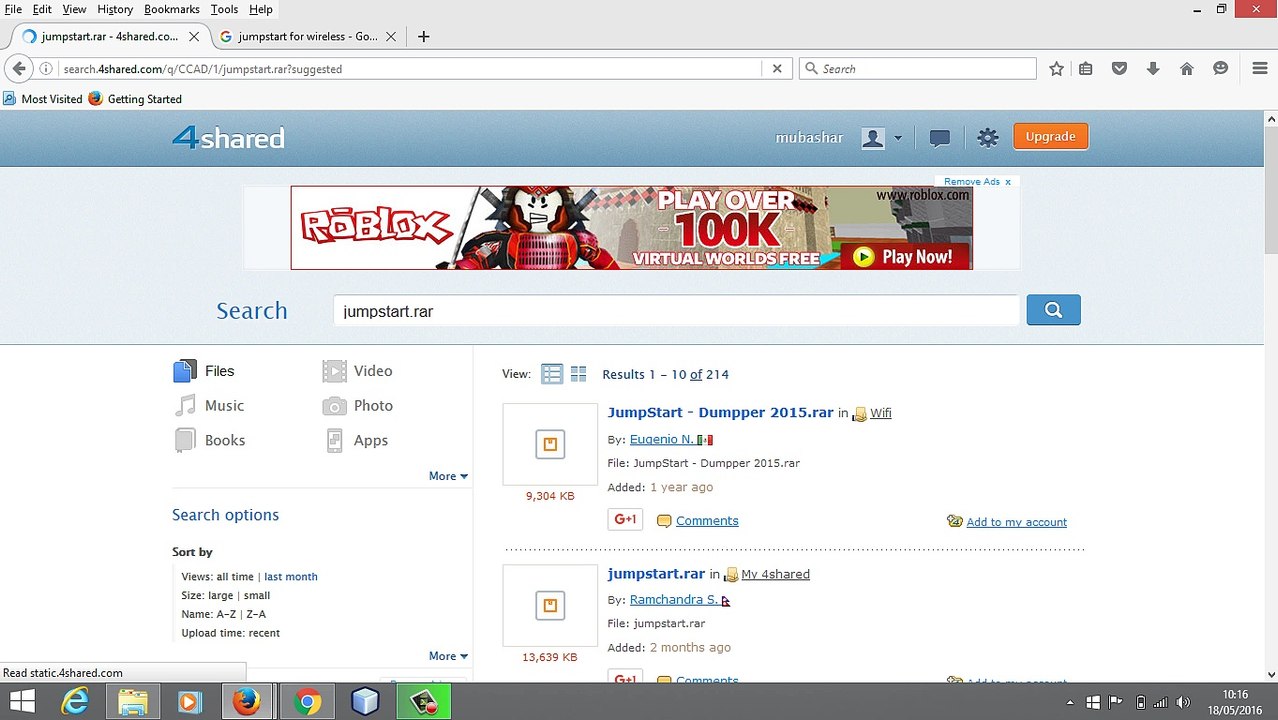Open bookmarks list icon in Firefox toolbar
The width and height of the screenshot is (1278, 720).
click(1085, 68)
